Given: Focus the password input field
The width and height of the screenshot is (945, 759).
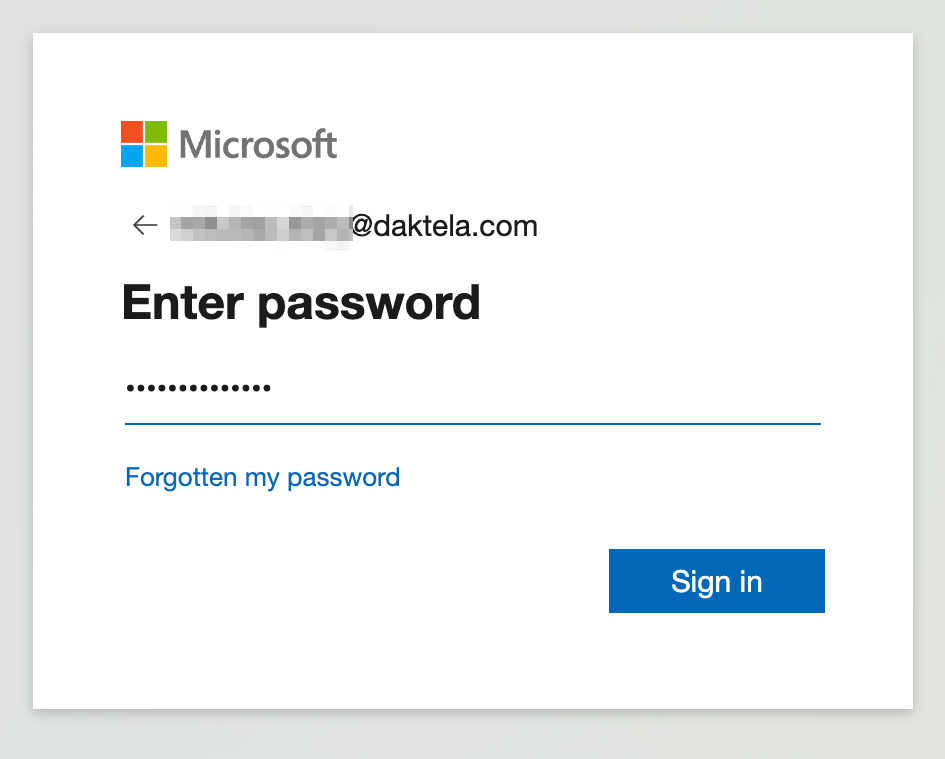Looking at the screenshot, I should 472,388.
